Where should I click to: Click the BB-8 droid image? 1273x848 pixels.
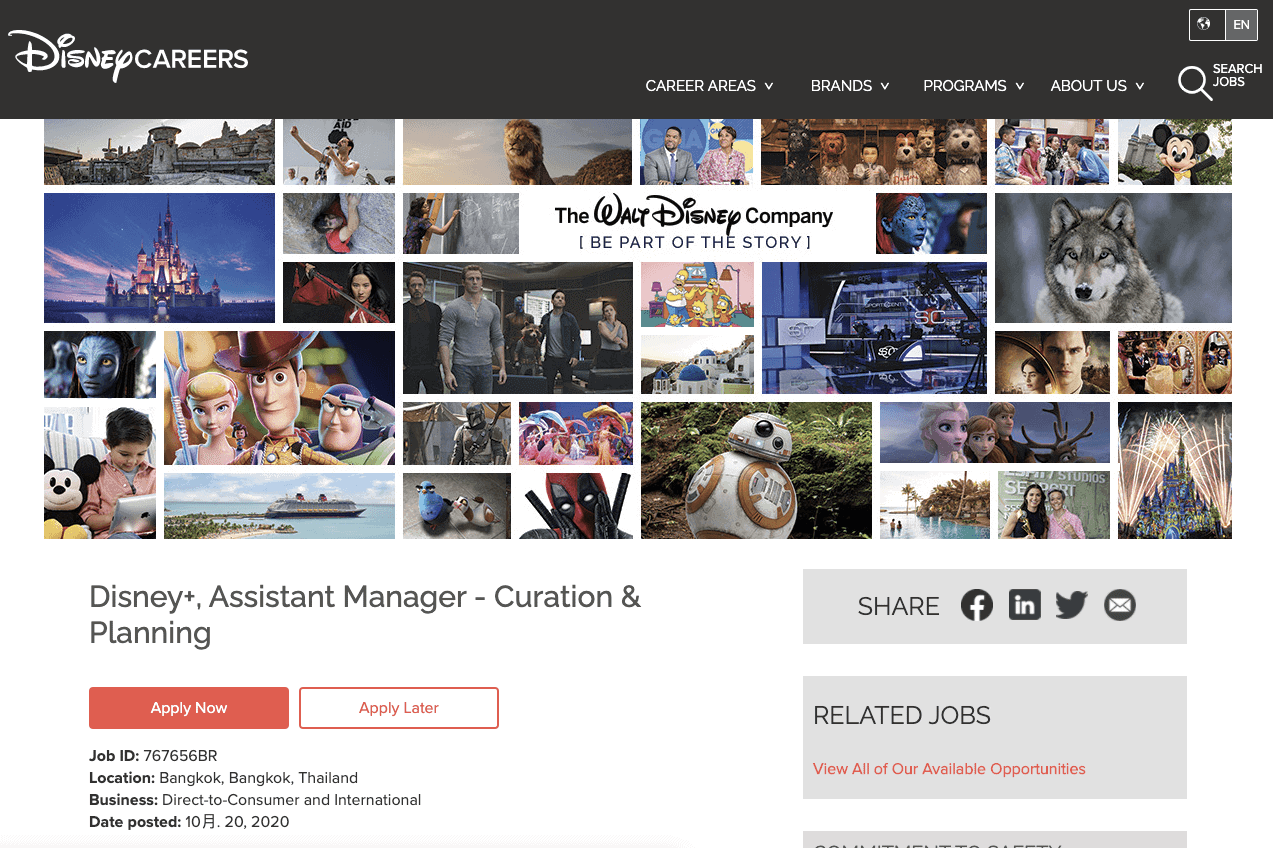tap(756, 471)
